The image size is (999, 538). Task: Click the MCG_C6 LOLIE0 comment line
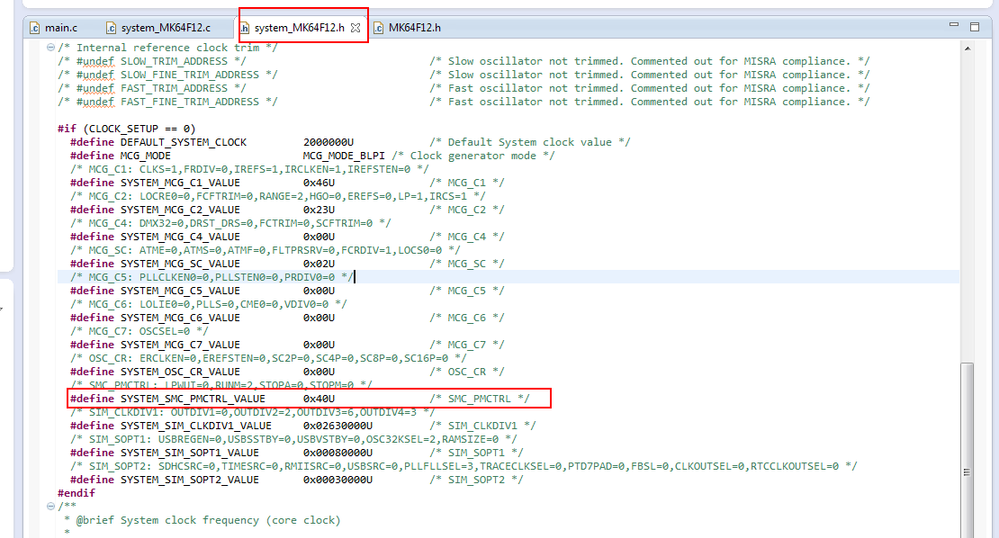[208, 304]
